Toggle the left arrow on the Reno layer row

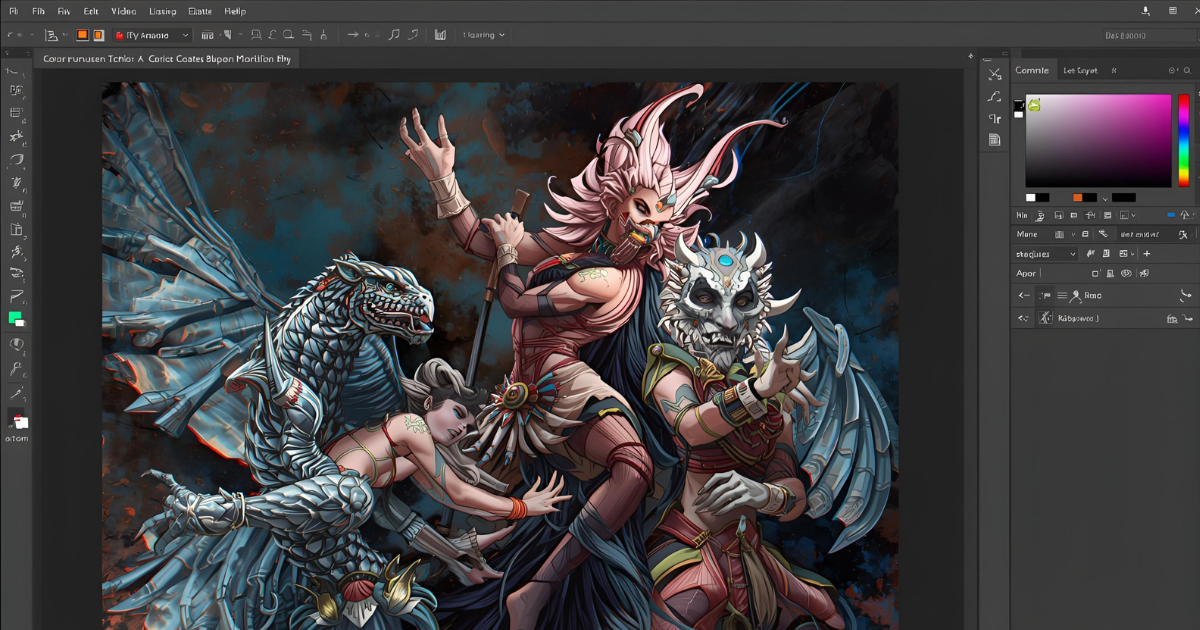point(1023,296)
